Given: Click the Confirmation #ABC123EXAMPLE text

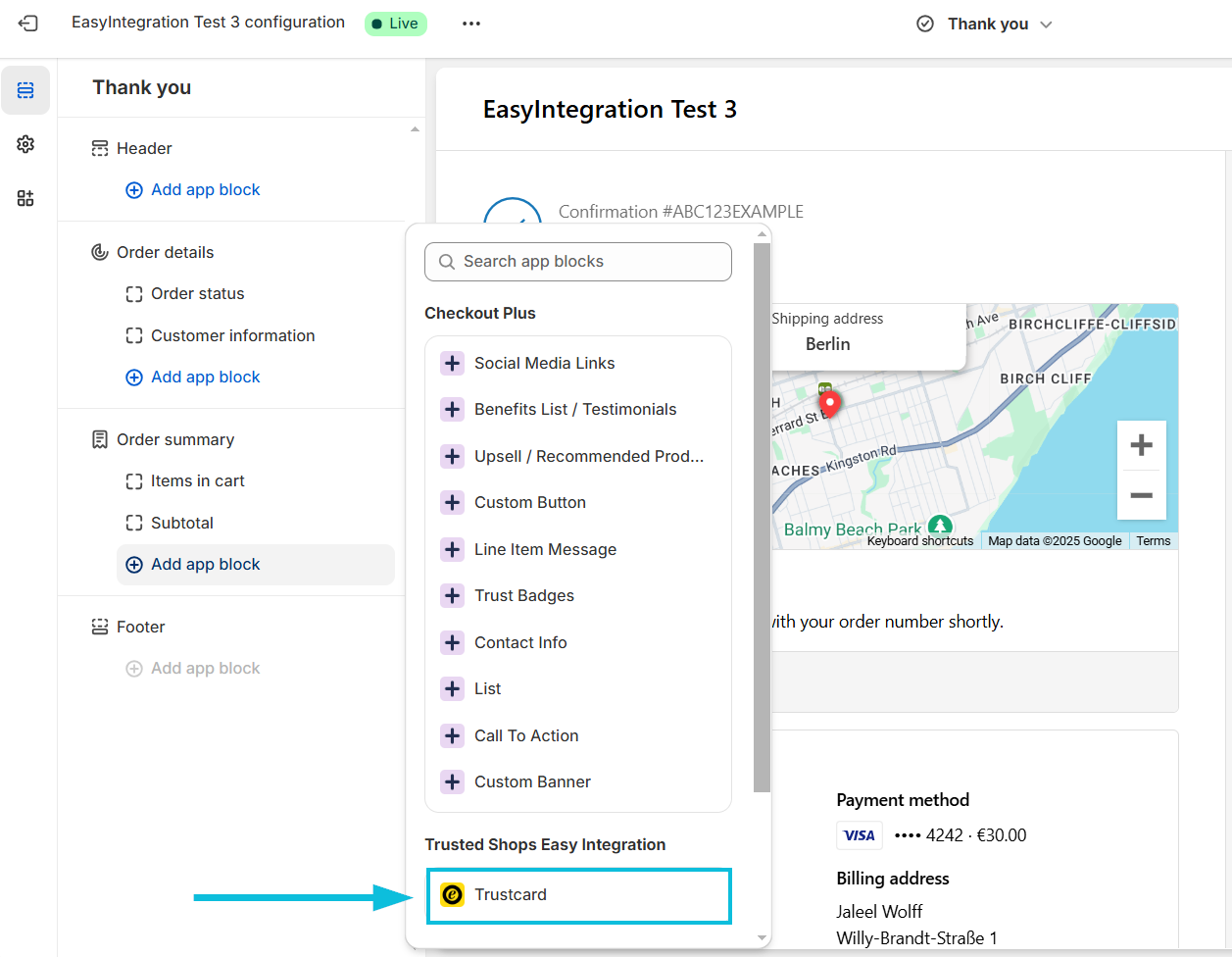Looking at the screenshot, I should coord(681,212).
